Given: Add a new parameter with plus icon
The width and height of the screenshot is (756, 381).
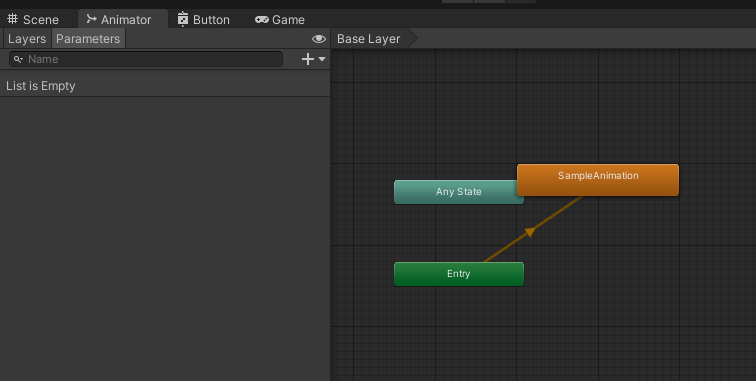Looking at the screenshot, I should pyautogui.click(x=308, y=59).
